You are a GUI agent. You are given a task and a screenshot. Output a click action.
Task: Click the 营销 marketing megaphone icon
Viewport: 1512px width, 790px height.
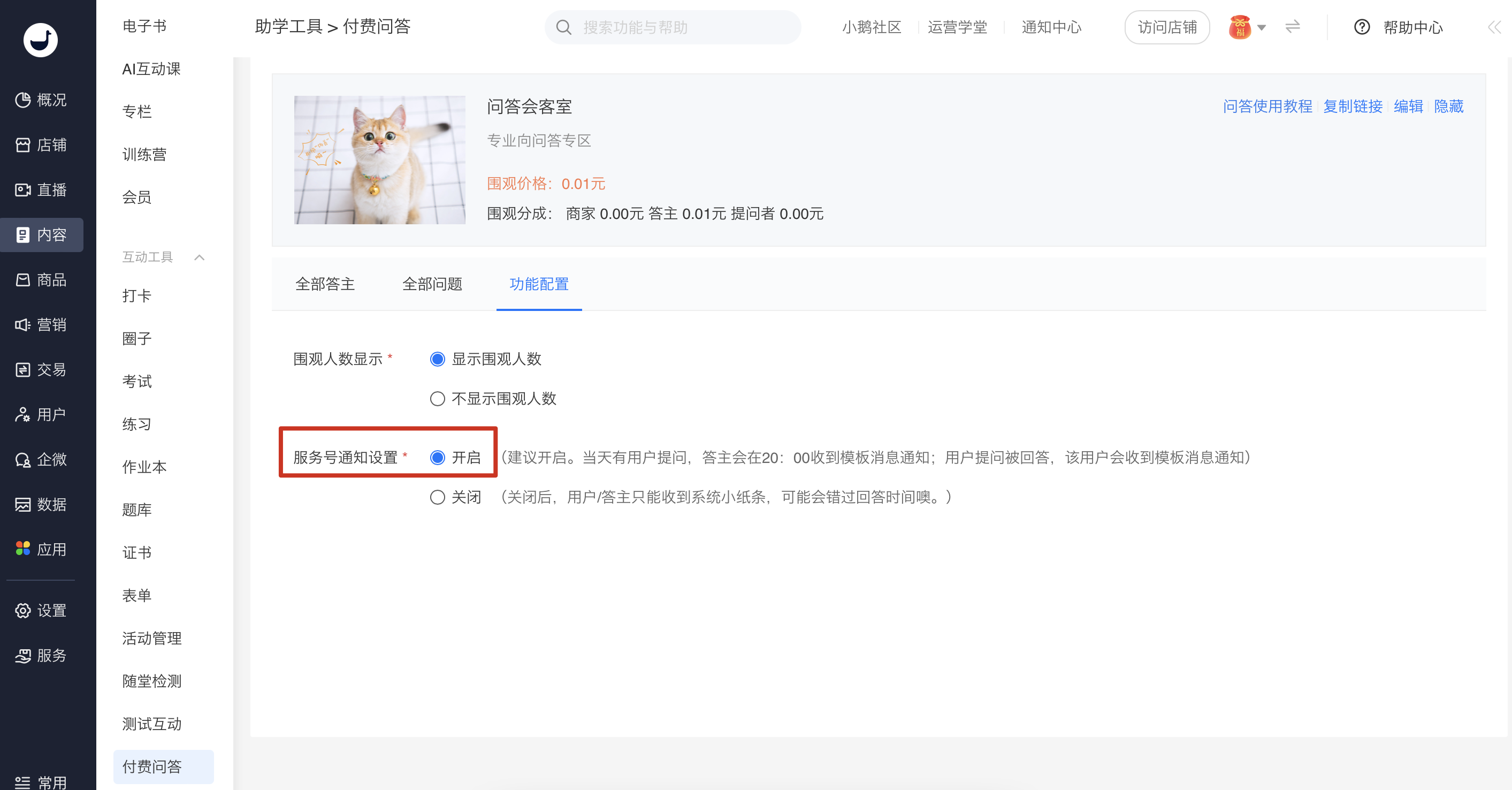(x=23, y=325)
